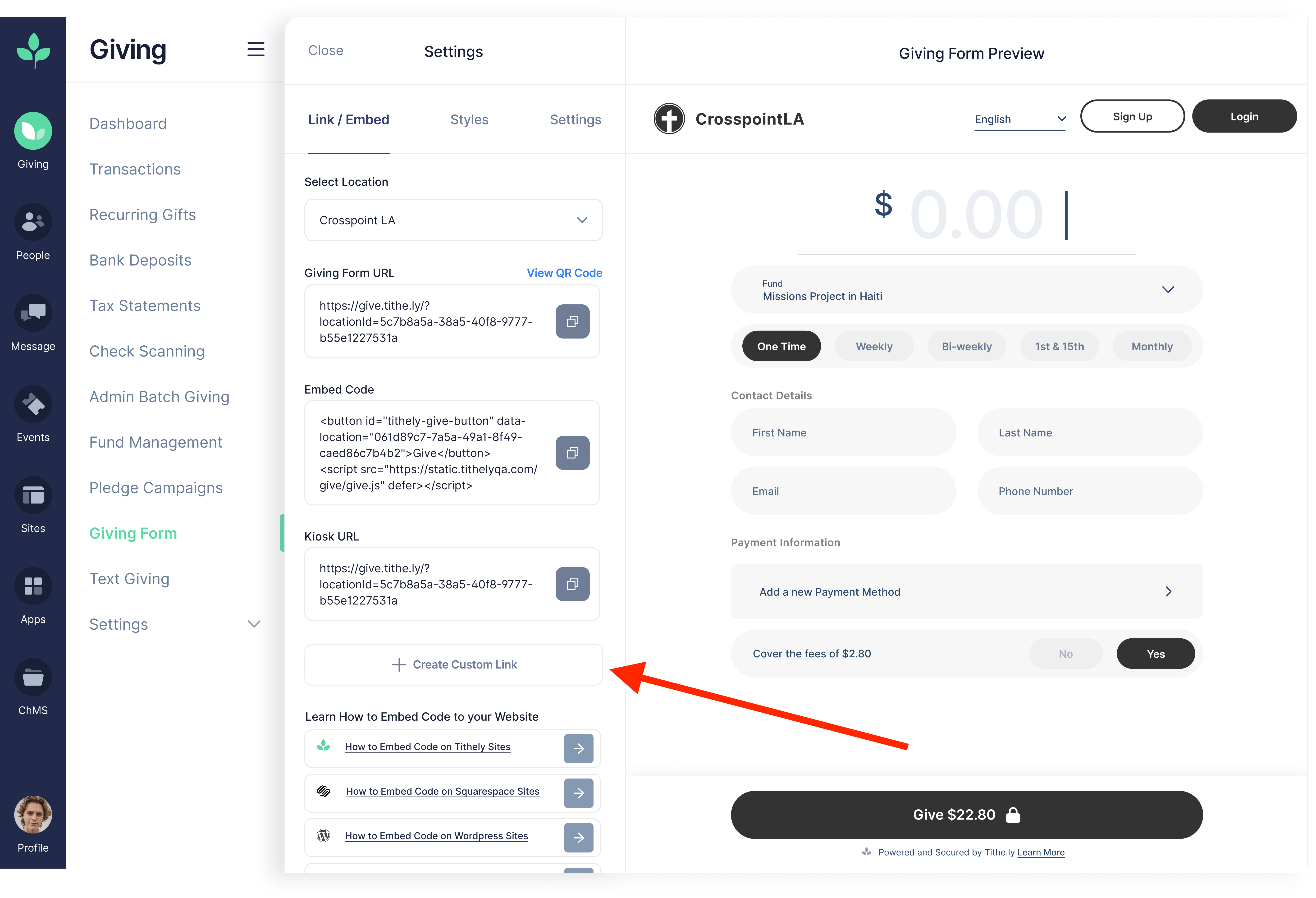The image size is (1316, 898).
Task: Switch to the Styles tab
Action: 469,120
